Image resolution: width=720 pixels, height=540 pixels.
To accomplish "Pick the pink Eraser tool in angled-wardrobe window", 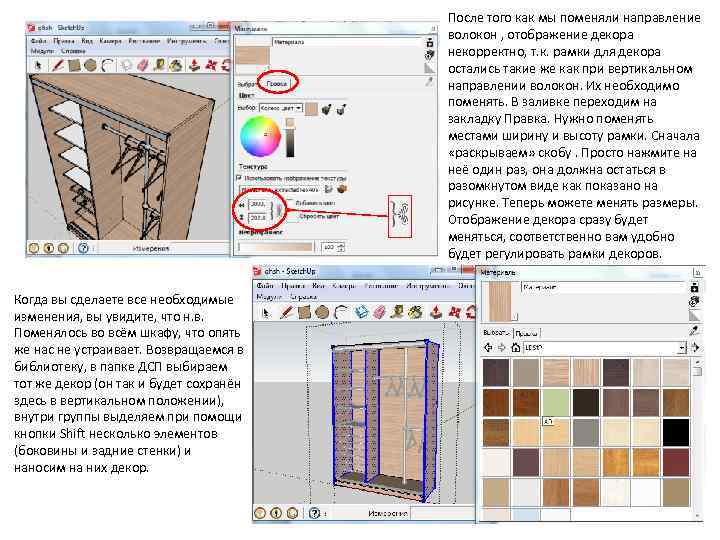I will 143,65.
